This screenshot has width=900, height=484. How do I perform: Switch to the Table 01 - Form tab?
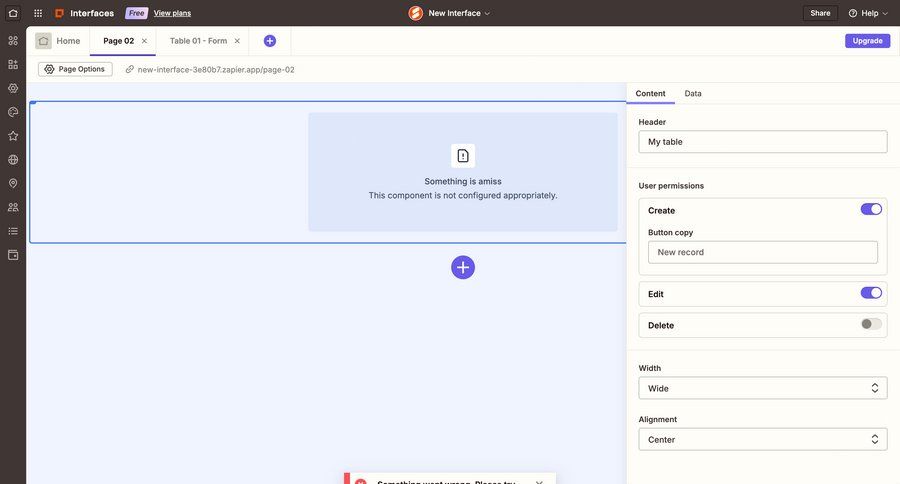click(198, 41)
